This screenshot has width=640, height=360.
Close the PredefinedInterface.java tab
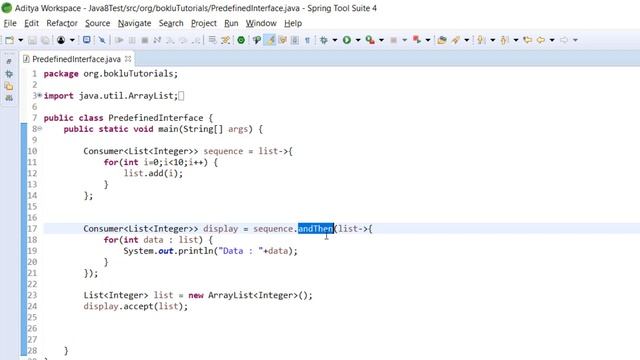[128, 59]
